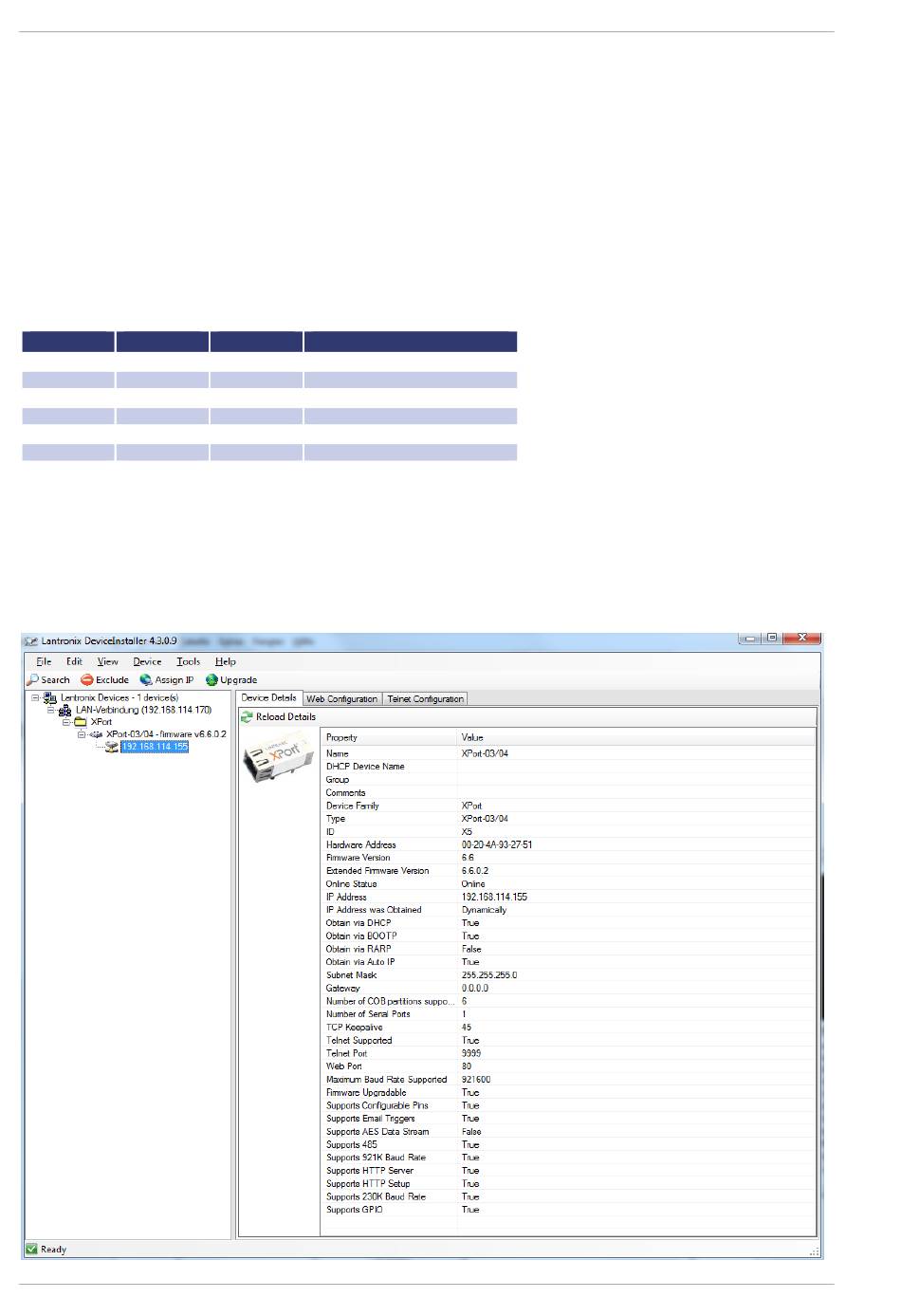Click Telnet Port value 9999
901x1316 pixels.
(x=470, y=1053)
